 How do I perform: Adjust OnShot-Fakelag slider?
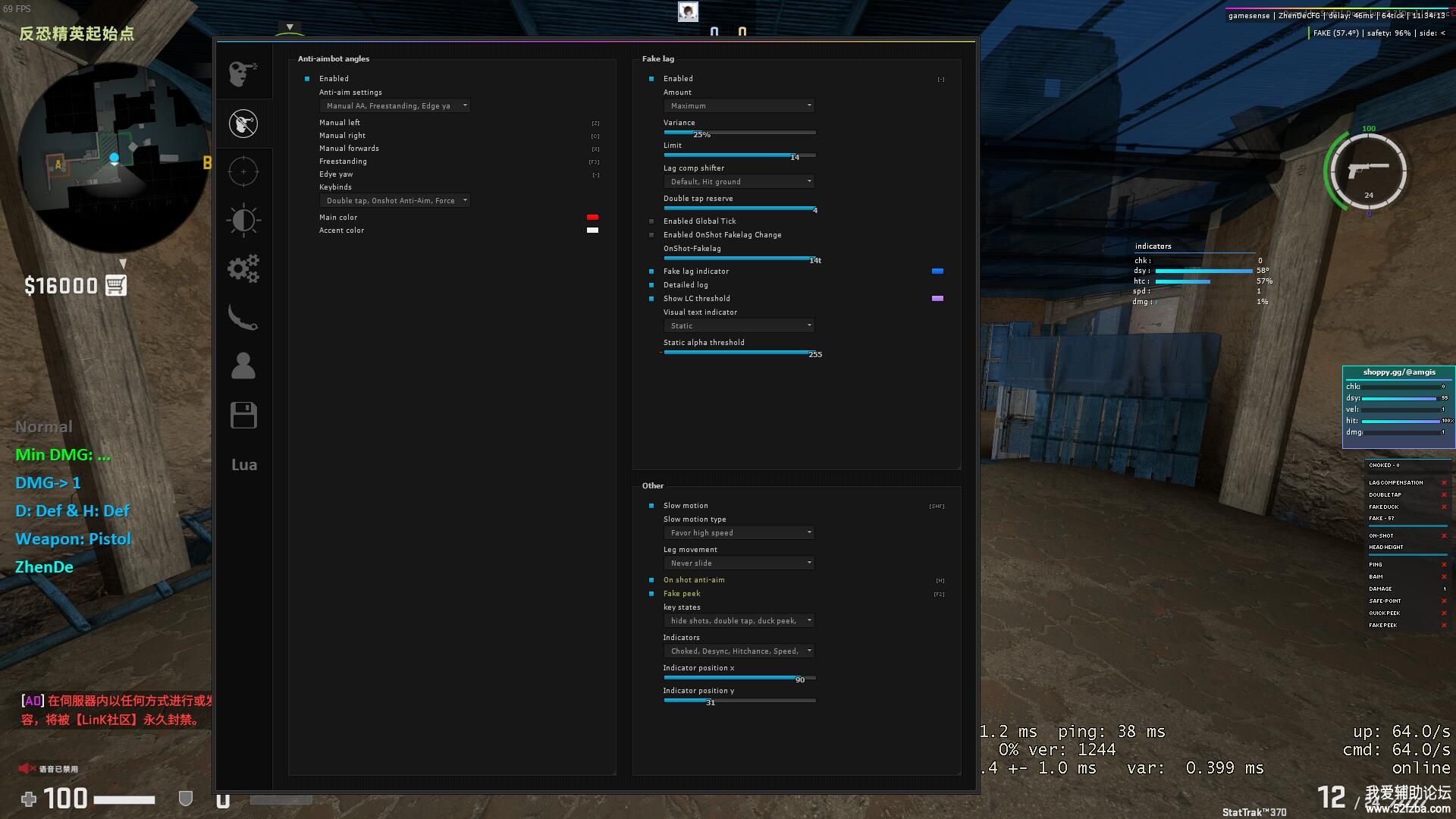[739, 259]
